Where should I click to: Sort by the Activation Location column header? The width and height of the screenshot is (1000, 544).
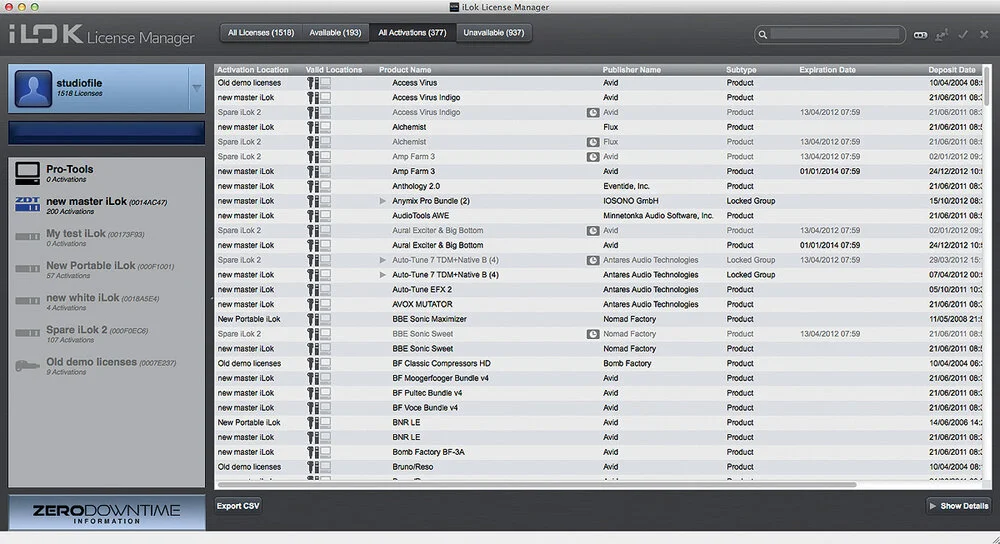(x=253, y=70)
